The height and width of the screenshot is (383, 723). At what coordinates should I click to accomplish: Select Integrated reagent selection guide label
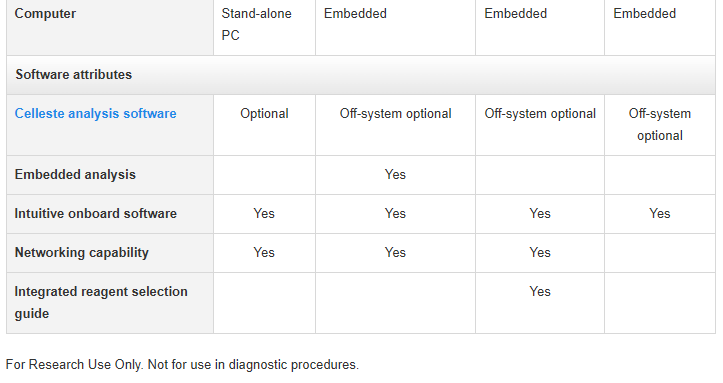pos(101,302)
